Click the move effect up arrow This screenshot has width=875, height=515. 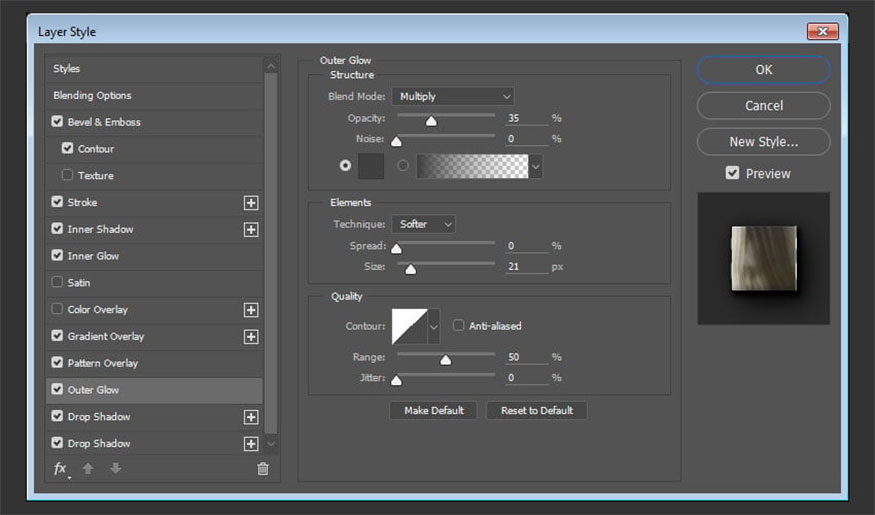coord(88,468)
